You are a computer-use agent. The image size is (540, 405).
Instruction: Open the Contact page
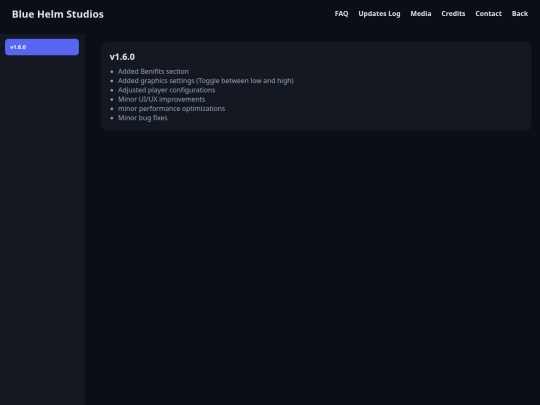pyautogui.click(x=488, y=14)
